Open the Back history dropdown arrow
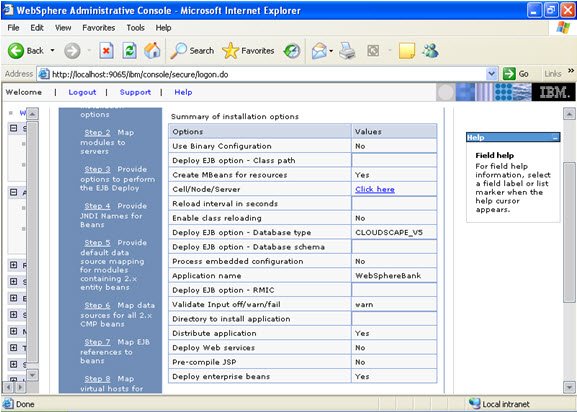 [x=52, y=50]
